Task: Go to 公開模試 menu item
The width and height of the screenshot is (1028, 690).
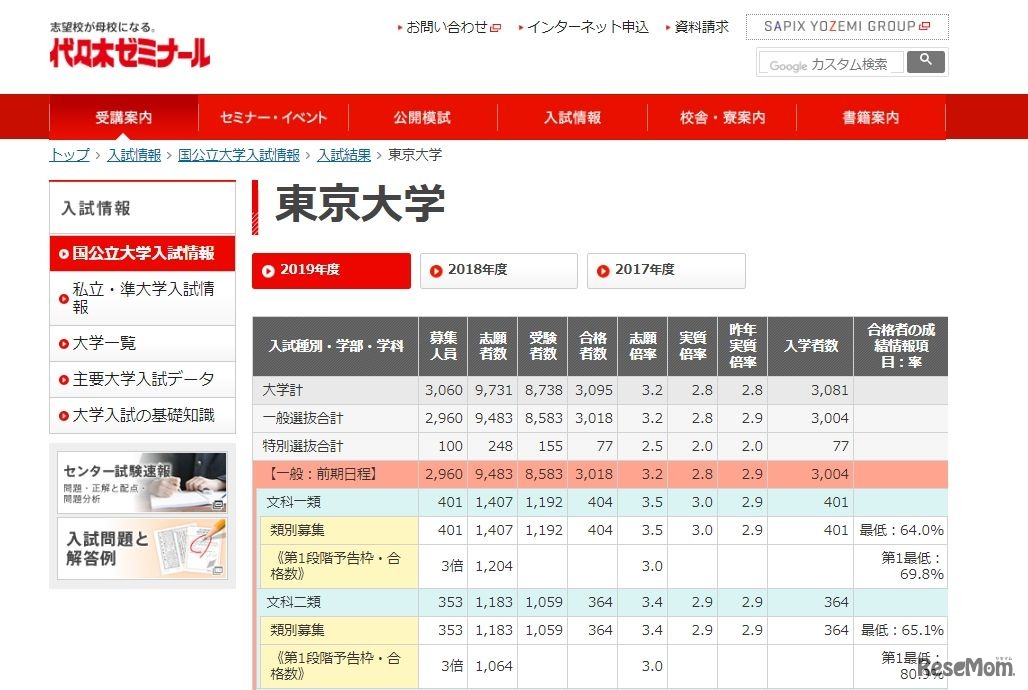Action: pyautogui.click(x=422, y=117)
